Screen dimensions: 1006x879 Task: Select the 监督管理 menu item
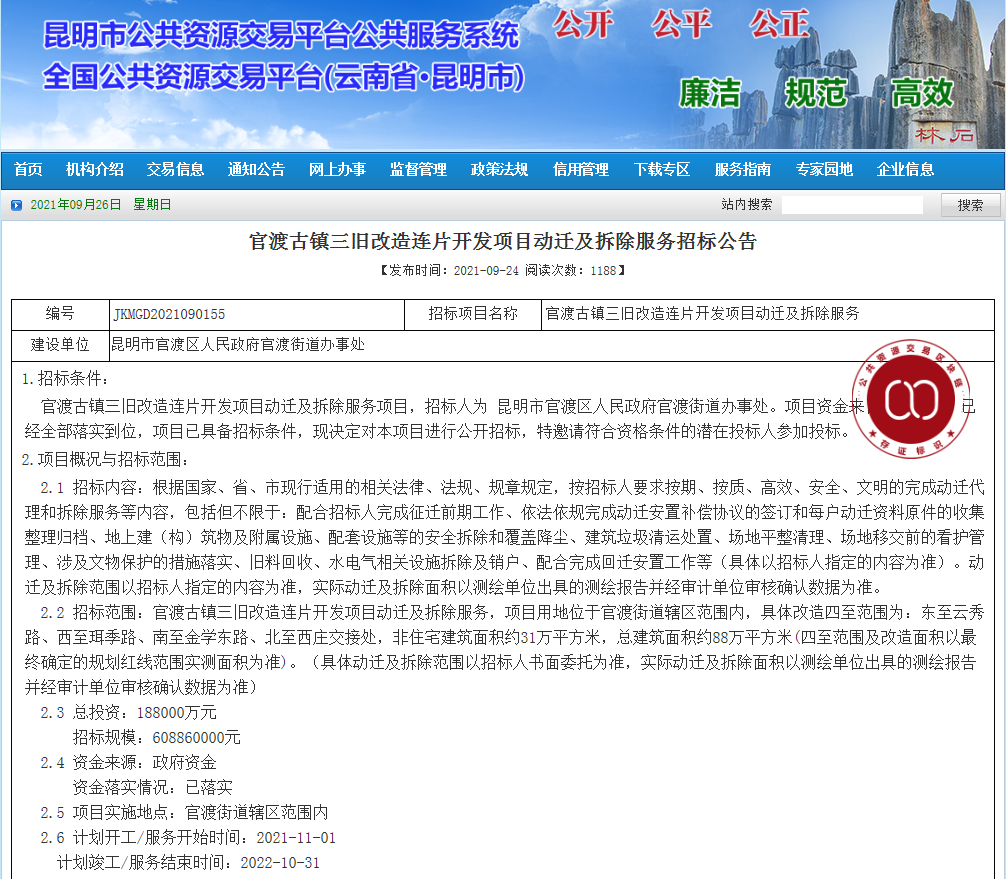click(x=418, y=170)
